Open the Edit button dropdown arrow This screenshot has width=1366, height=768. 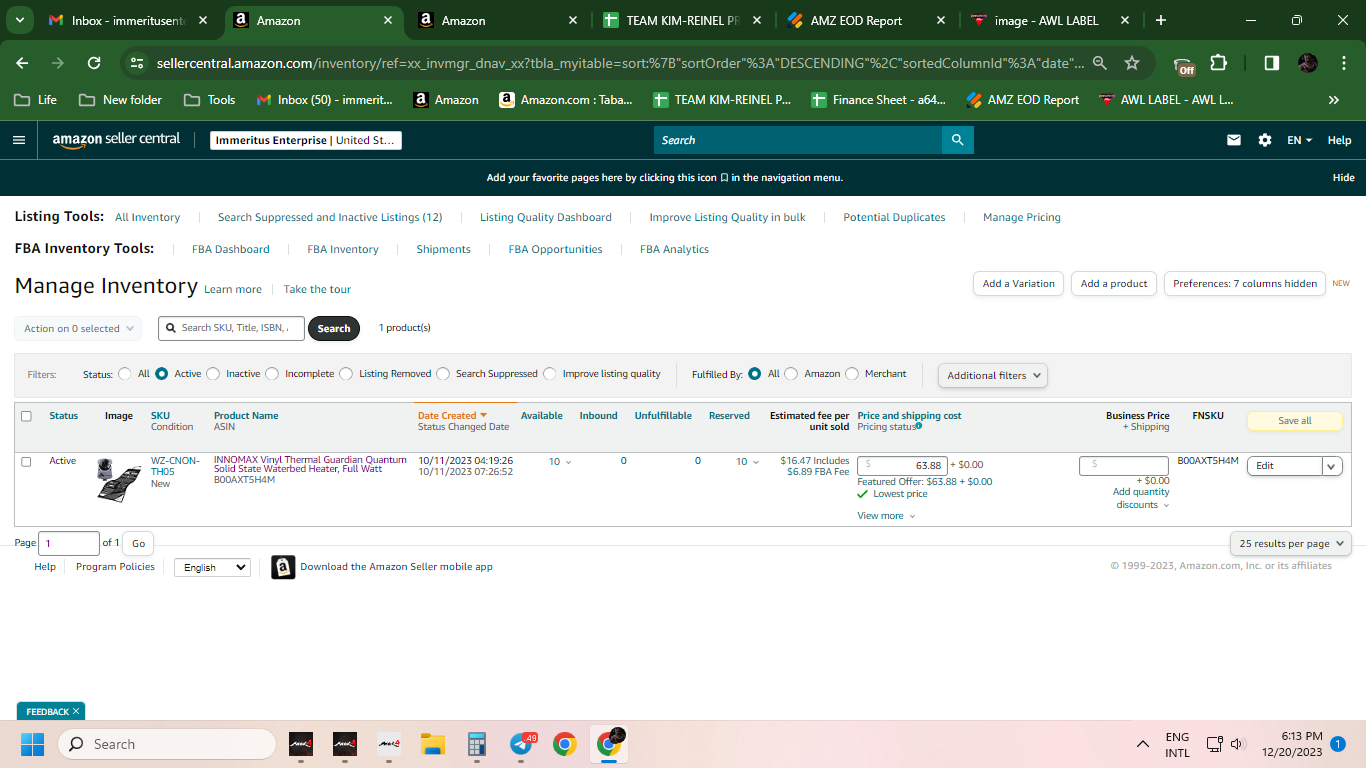(x=1332, y=466)
